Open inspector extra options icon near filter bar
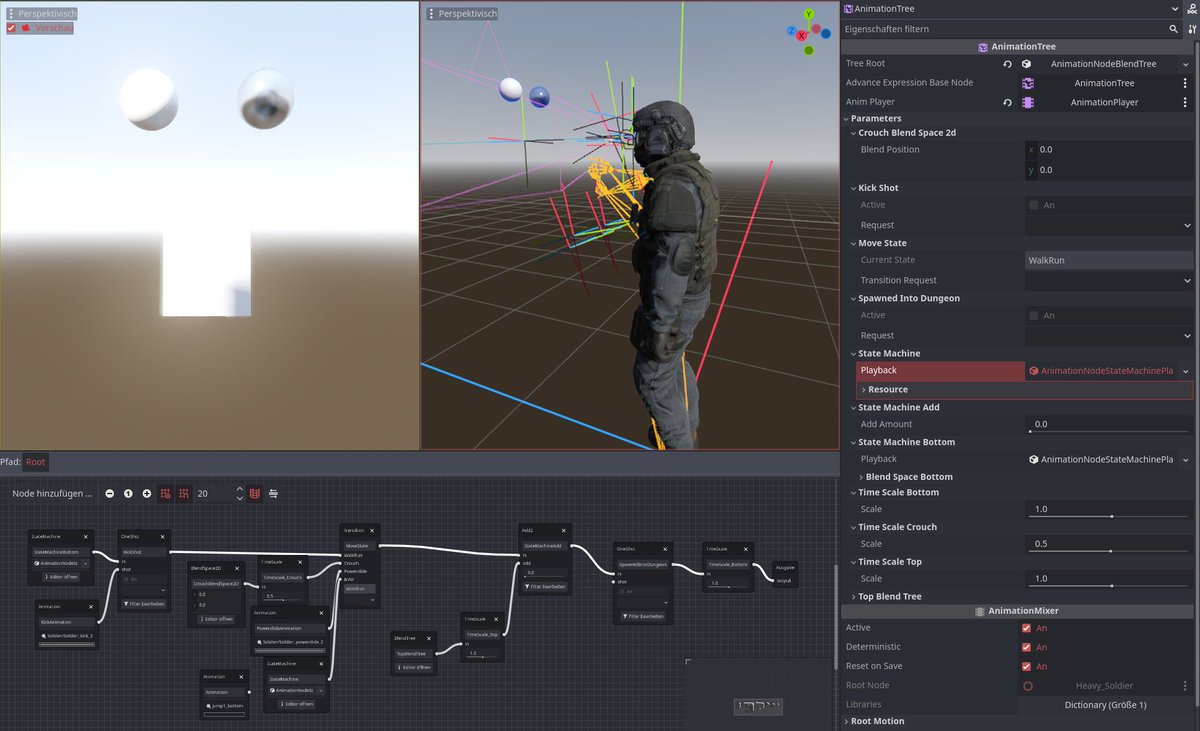This screenshot has height=731, width=1200. click(x=1193, y=28)
